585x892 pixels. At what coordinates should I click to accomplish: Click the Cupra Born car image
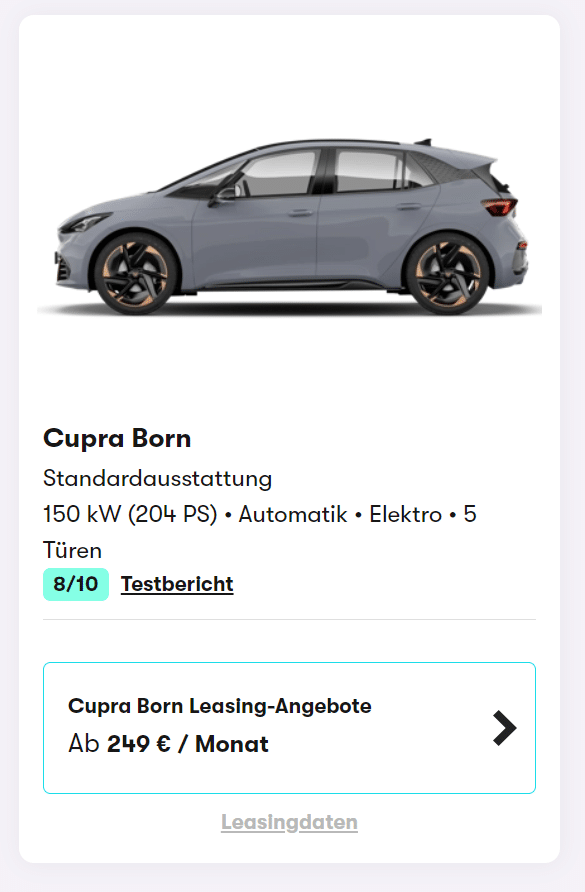click(290, 226)
